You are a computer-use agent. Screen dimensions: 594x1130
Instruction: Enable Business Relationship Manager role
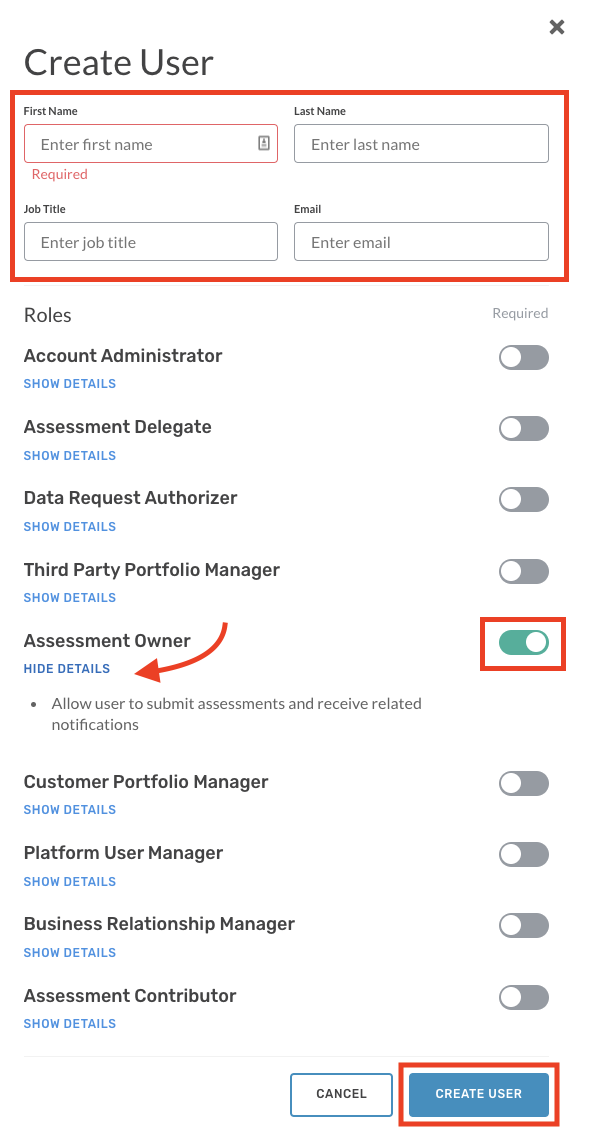click(x=523, y=925)
